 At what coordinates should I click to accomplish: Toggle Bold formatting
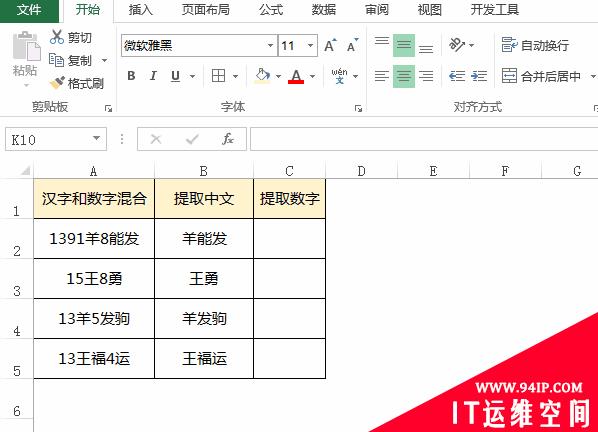click(131, 76)
